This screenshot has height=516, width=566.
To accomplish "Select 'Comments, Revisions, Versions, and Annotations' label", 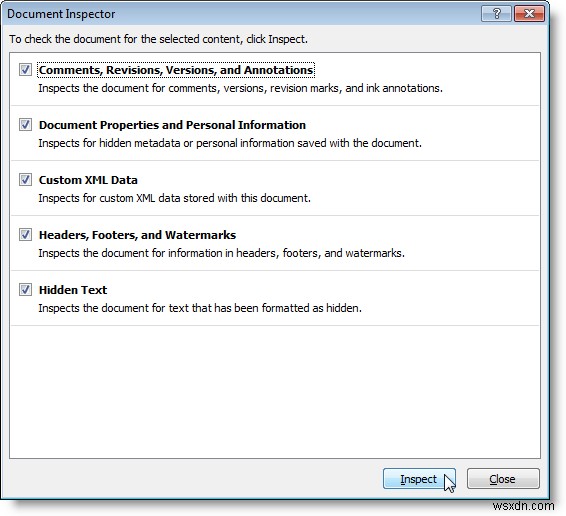I will [176, 70].
